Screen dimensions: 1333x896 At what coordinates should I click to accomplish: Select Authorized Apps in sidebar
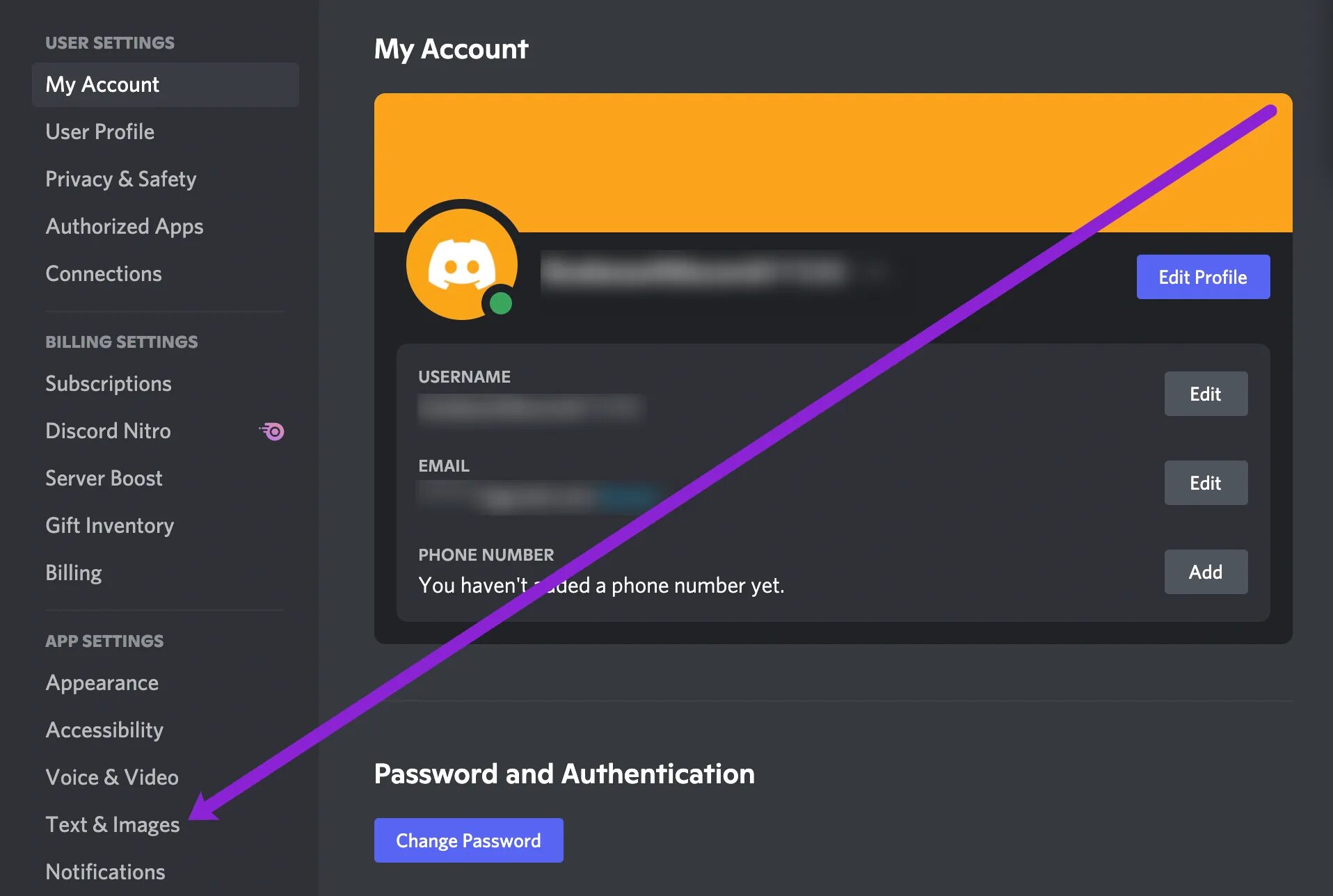(x=125, y=227)
